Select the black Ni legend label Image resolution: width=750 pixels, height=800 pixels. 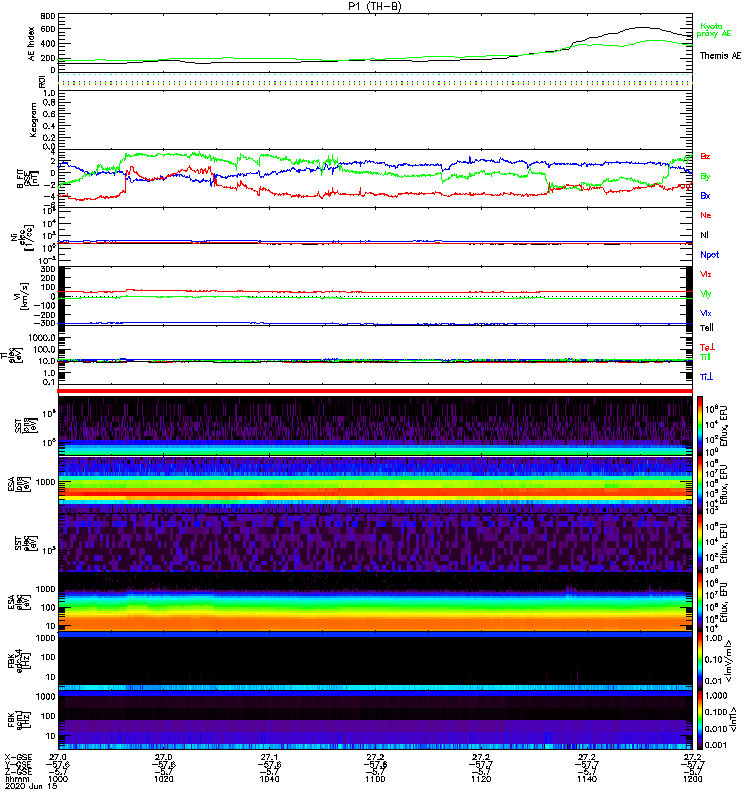704,235
